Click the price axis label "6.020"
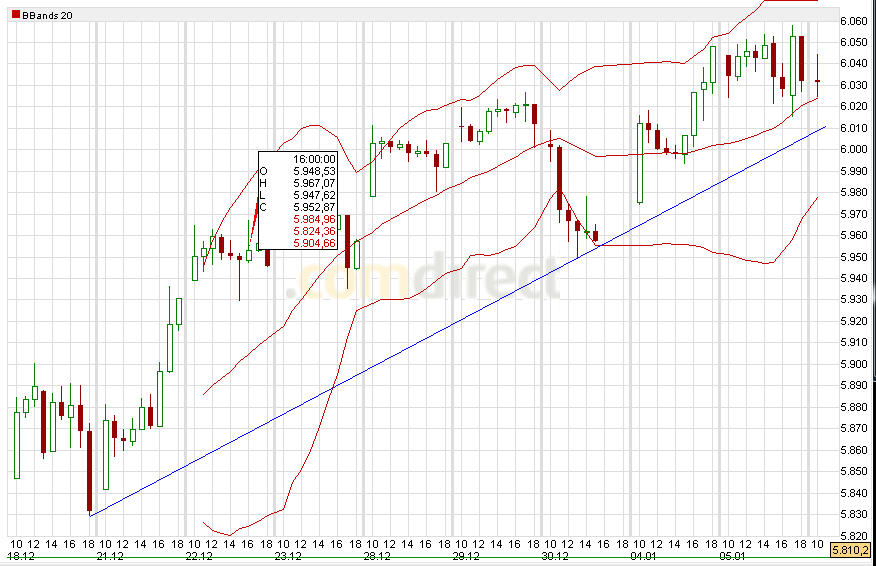This screenshot has width=876, height=566. point(854,107)
